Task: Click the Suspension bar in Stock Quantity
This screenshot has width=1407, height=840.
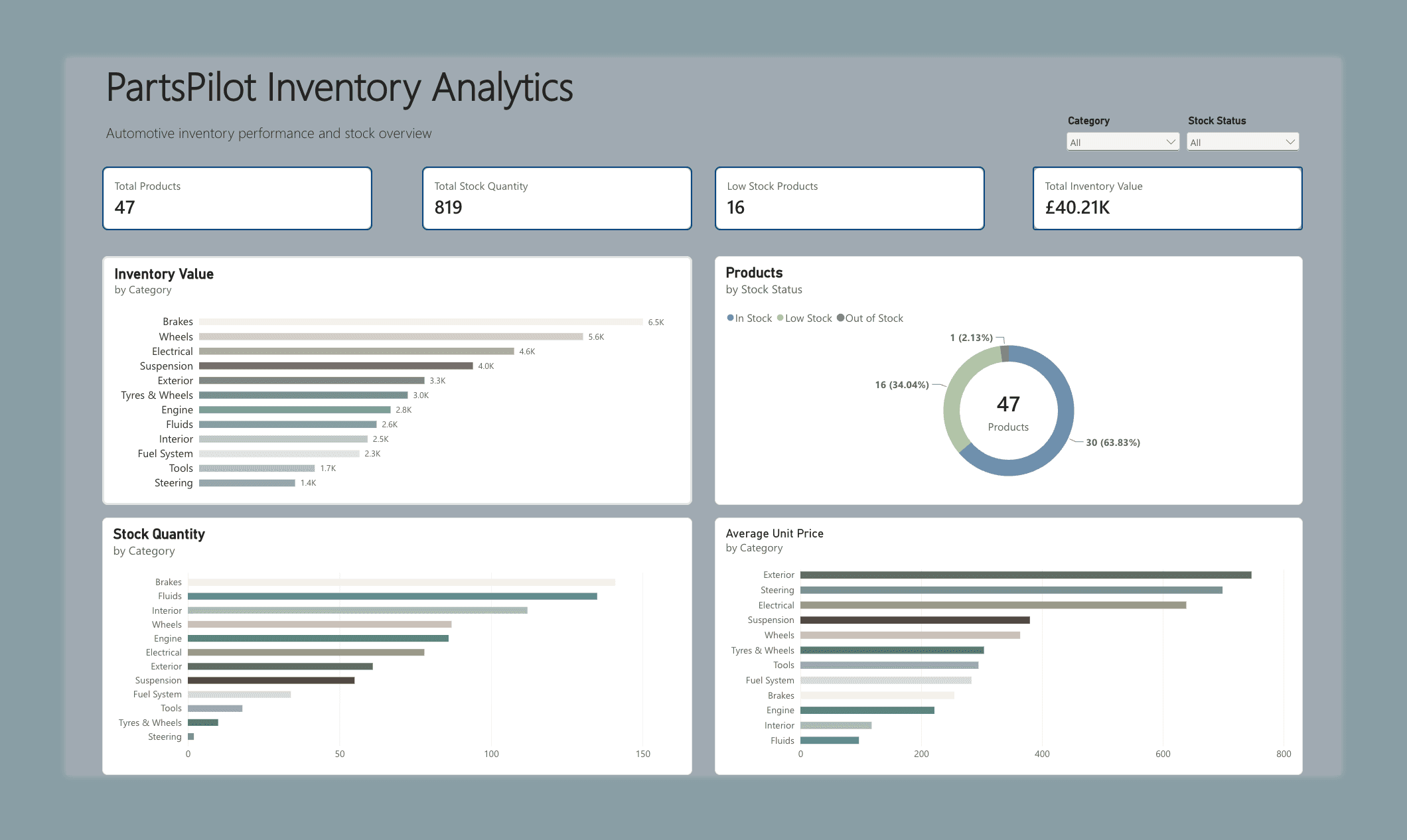Action: (x=271, y=680)
